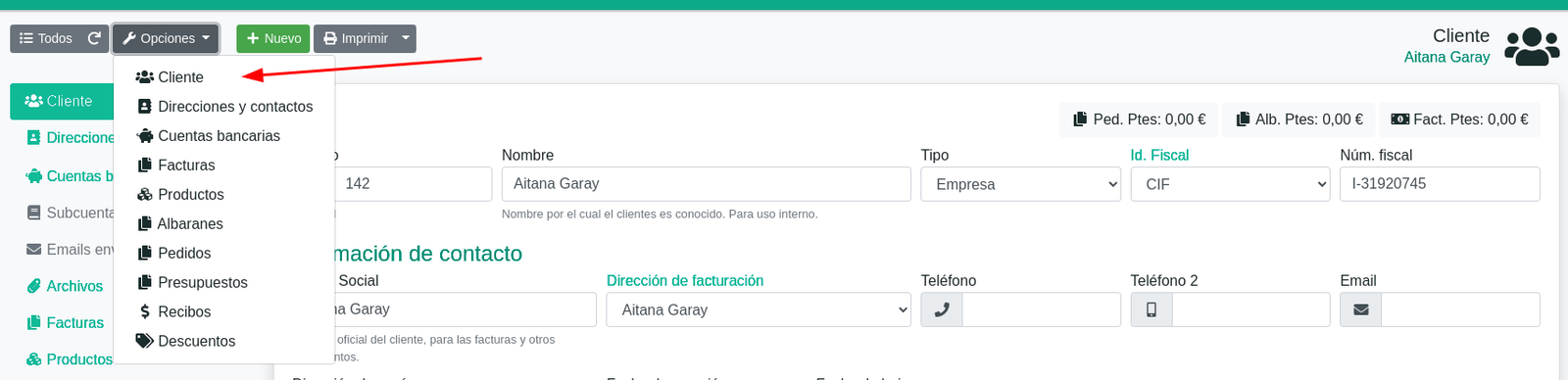Click Ped. Ptes: 0,00 € button
This screenshot has width=1568, height=380.
1139,119
